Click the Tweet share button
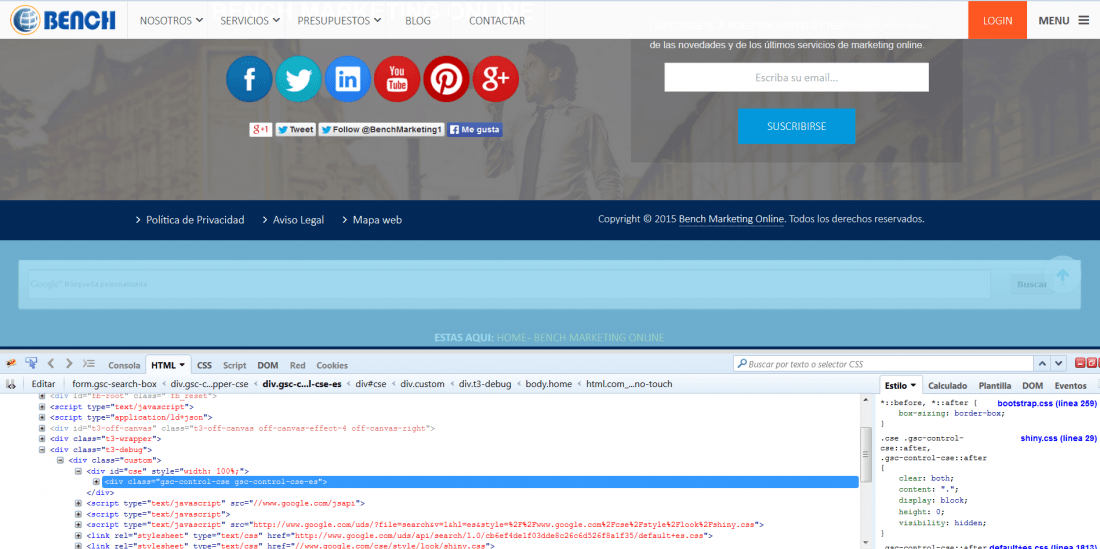1100x549 pixels. 295,130
